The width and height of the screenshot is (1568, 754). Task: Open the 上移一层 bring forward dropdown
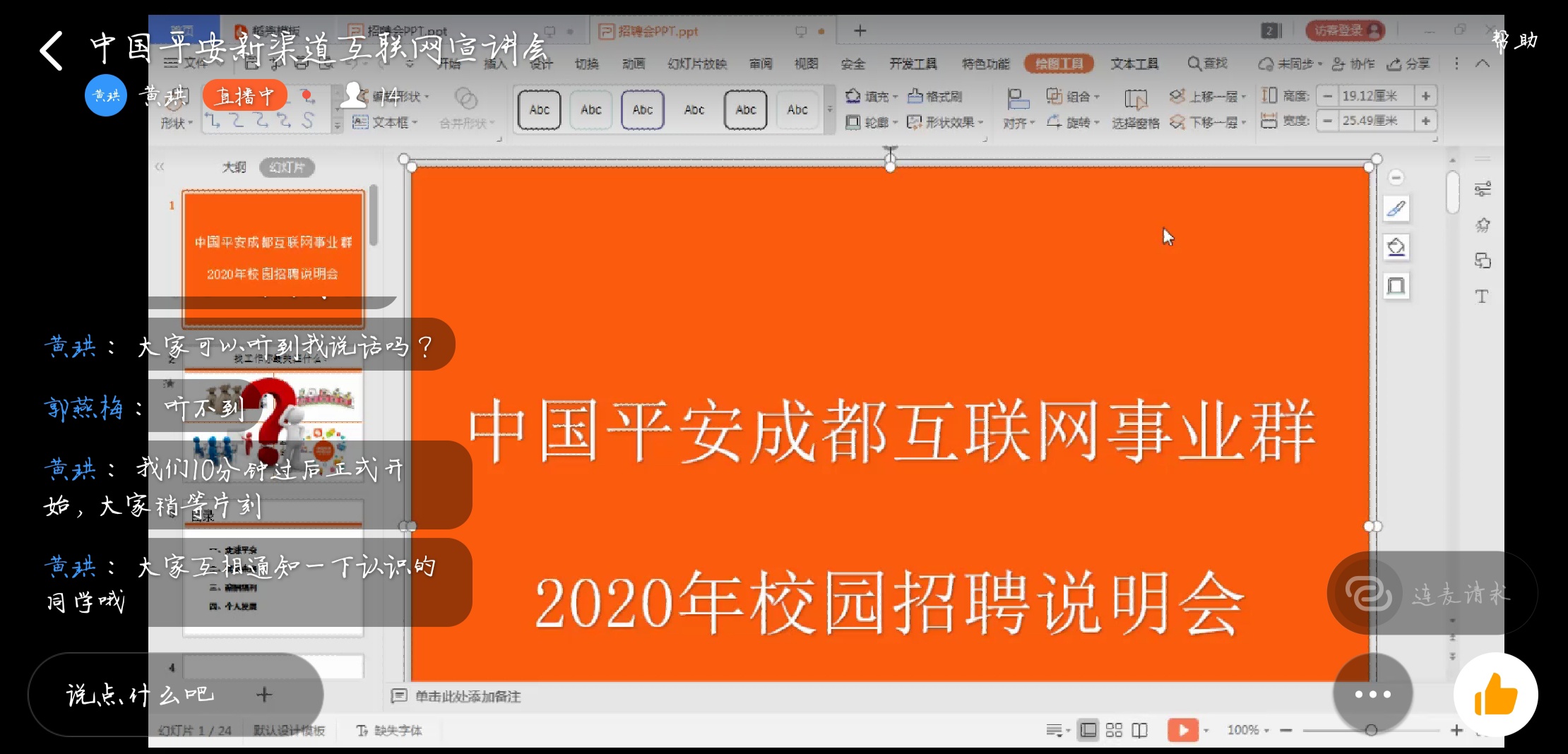click(x=1208, y=96)
